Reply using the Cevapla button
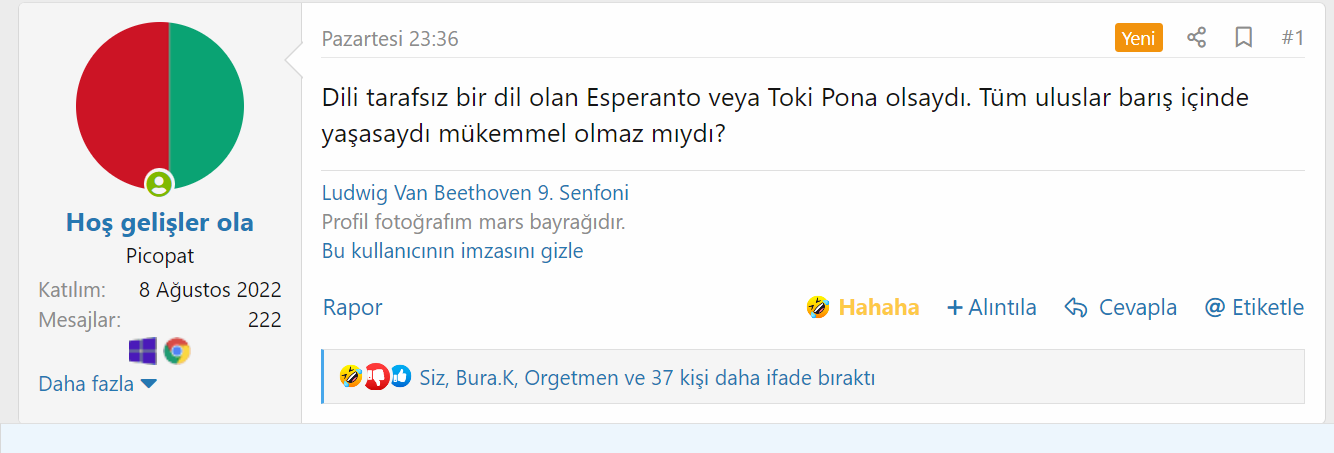The width and height of the screenshot is (1334, 453). [1121, 307]
